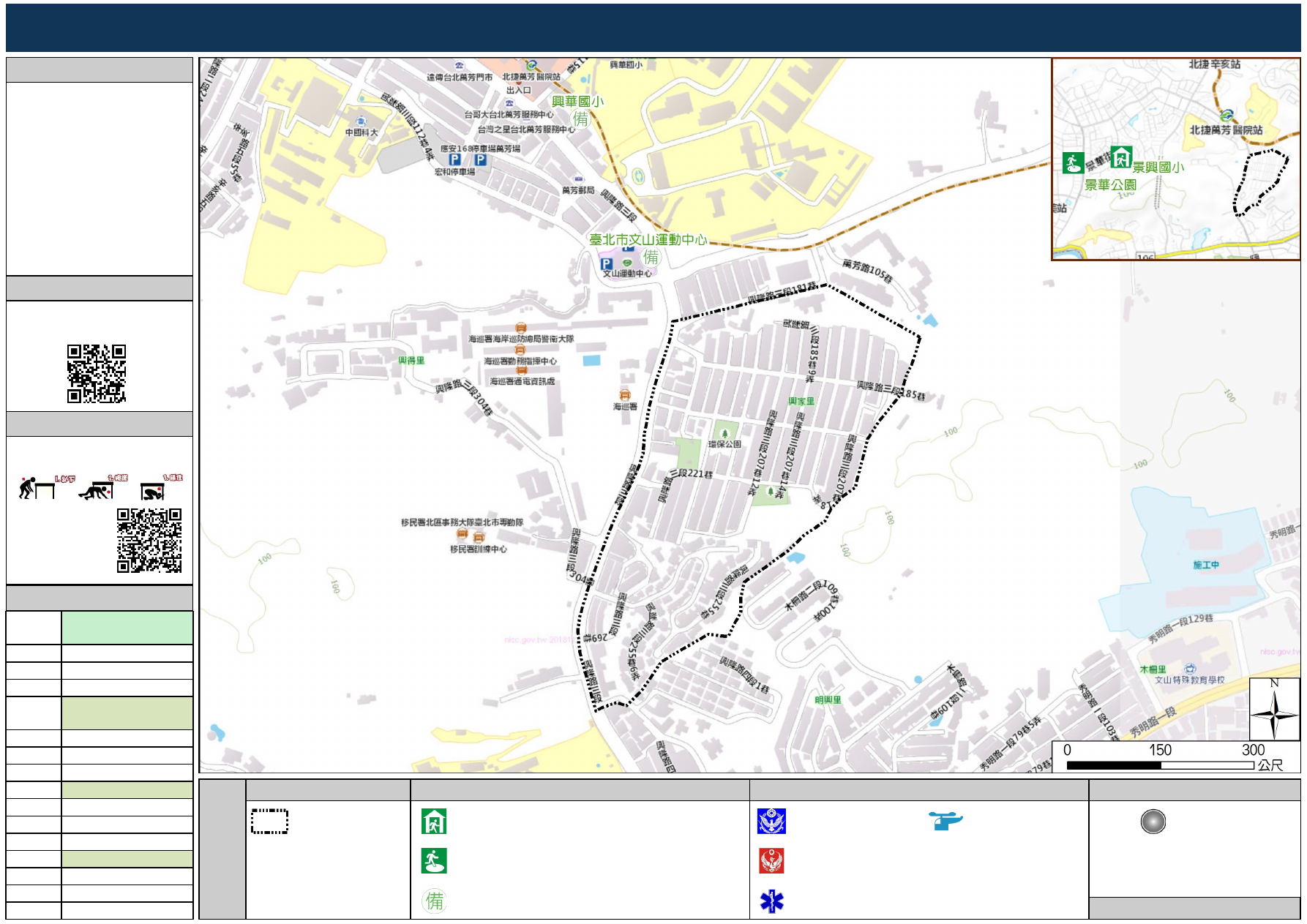1307x924 pixels.
Task: Click the indoor shelter house icon in legend
Action: tap(434, 822)
